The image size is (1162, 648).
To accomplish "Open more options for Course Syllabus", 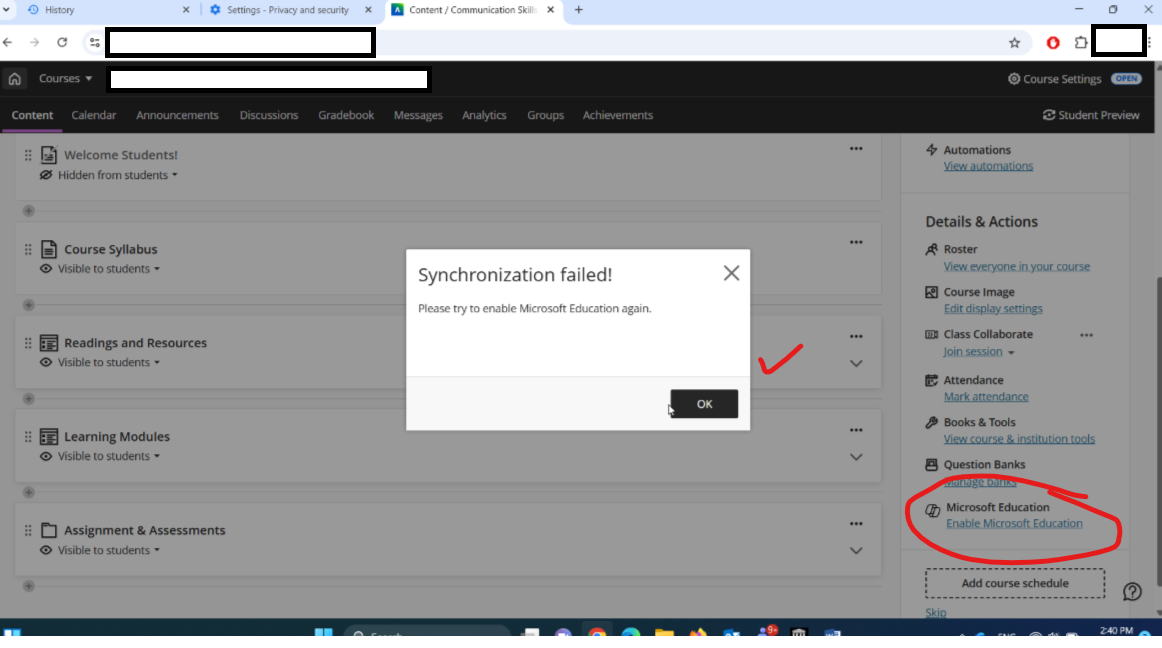I will point(856,242).
